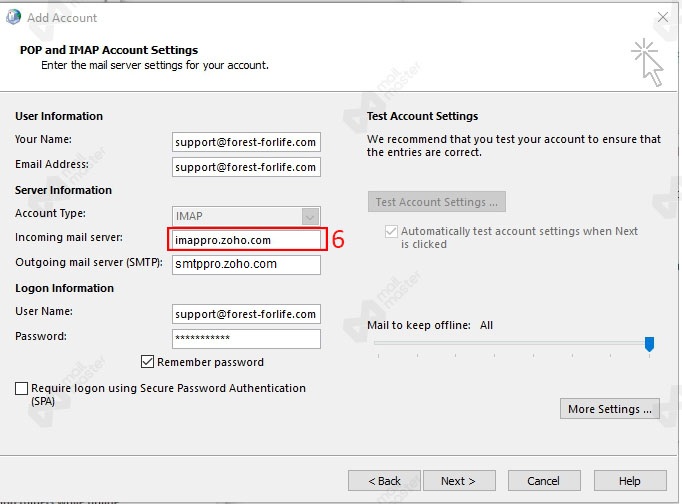682x504 pixels.
Task: Focus the Outgoing mail server (SMTP) field
Action: pyautogui.click(x=245, y=265)
